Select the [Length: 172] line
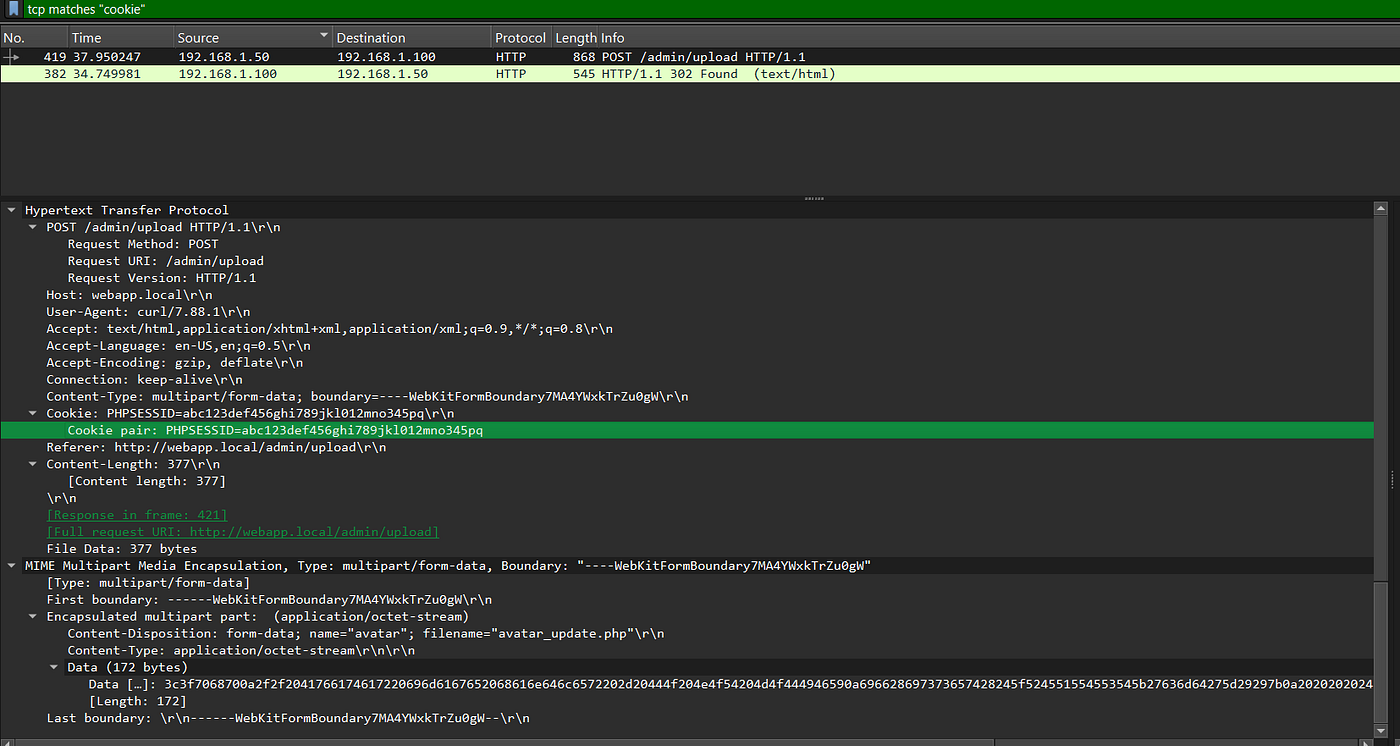Viewport: 1400px width, 746px height. [137, 702]
